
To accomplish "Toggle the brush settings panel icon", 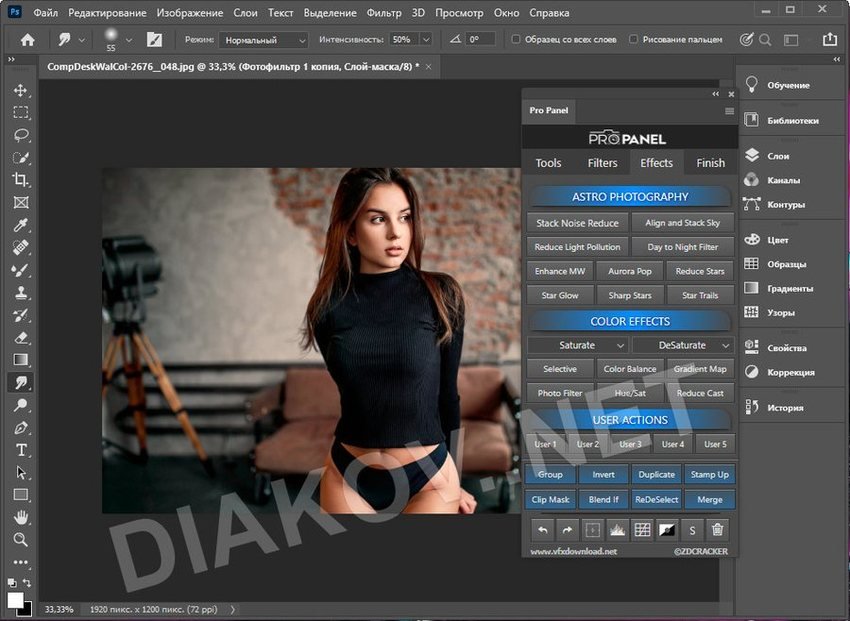I will 154,40.
